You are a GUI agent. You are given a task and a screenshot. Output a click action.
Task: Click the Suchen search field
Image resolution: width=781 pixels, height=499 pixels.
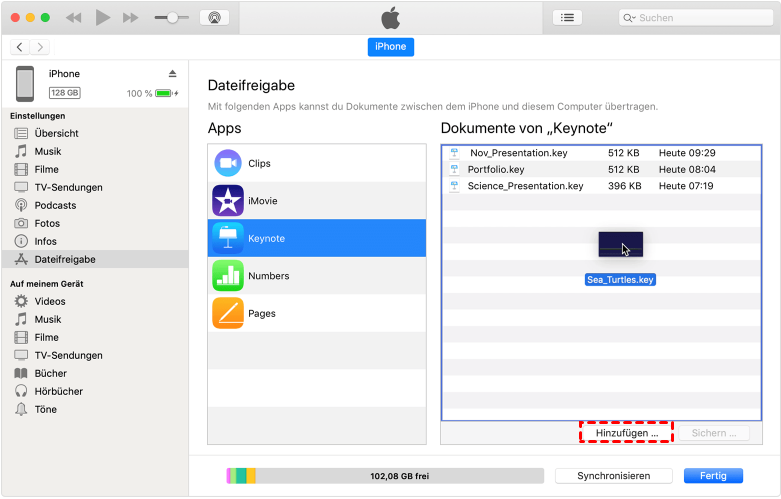point(695,18)
